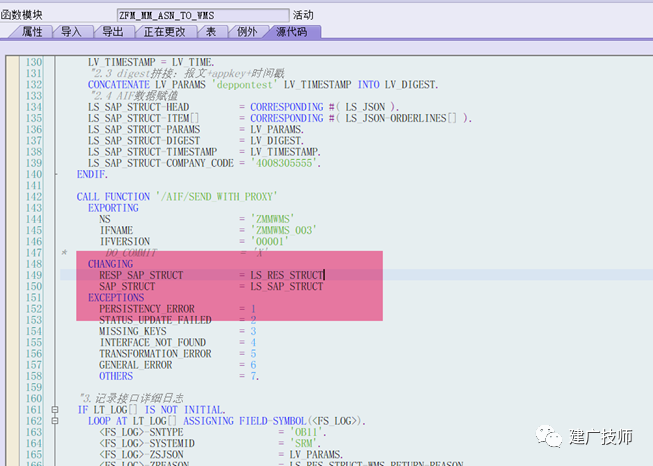Click LS_SAP_STRUCT-TIMESTAMP on line 138

(152, 152)
